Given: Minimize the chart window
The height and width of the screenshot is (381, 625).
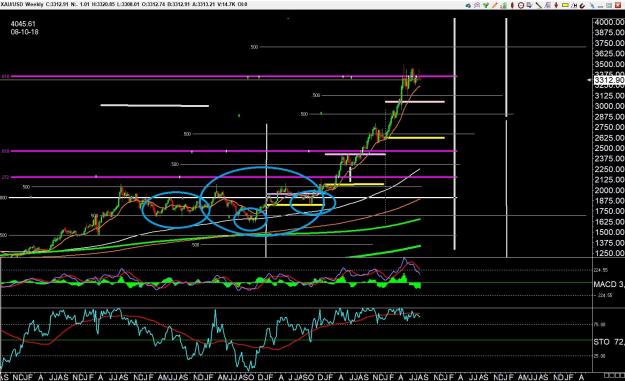Looking at the screenshot, I should tap(600, 7).
